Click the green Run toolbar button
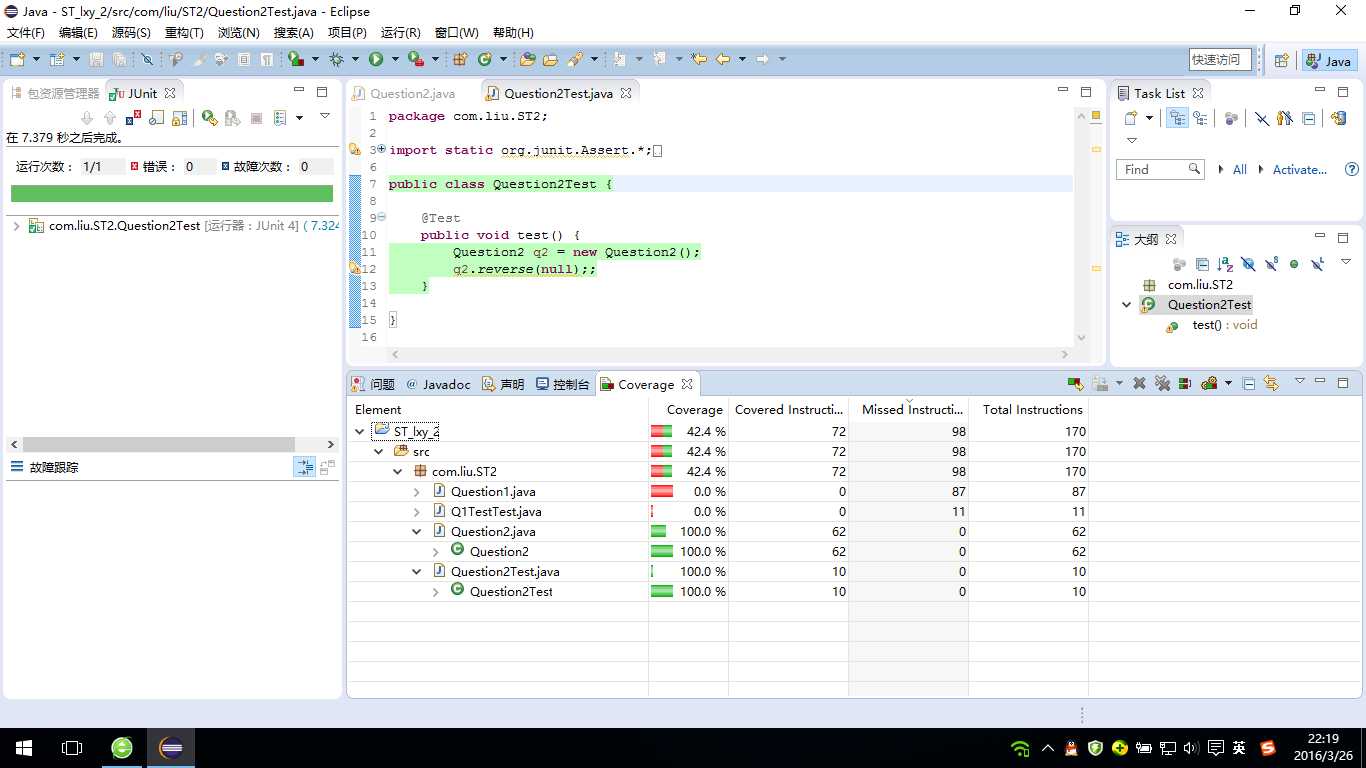Viewport: 1366px width, 768px height. pyautogui.click(x=376, y=59)
